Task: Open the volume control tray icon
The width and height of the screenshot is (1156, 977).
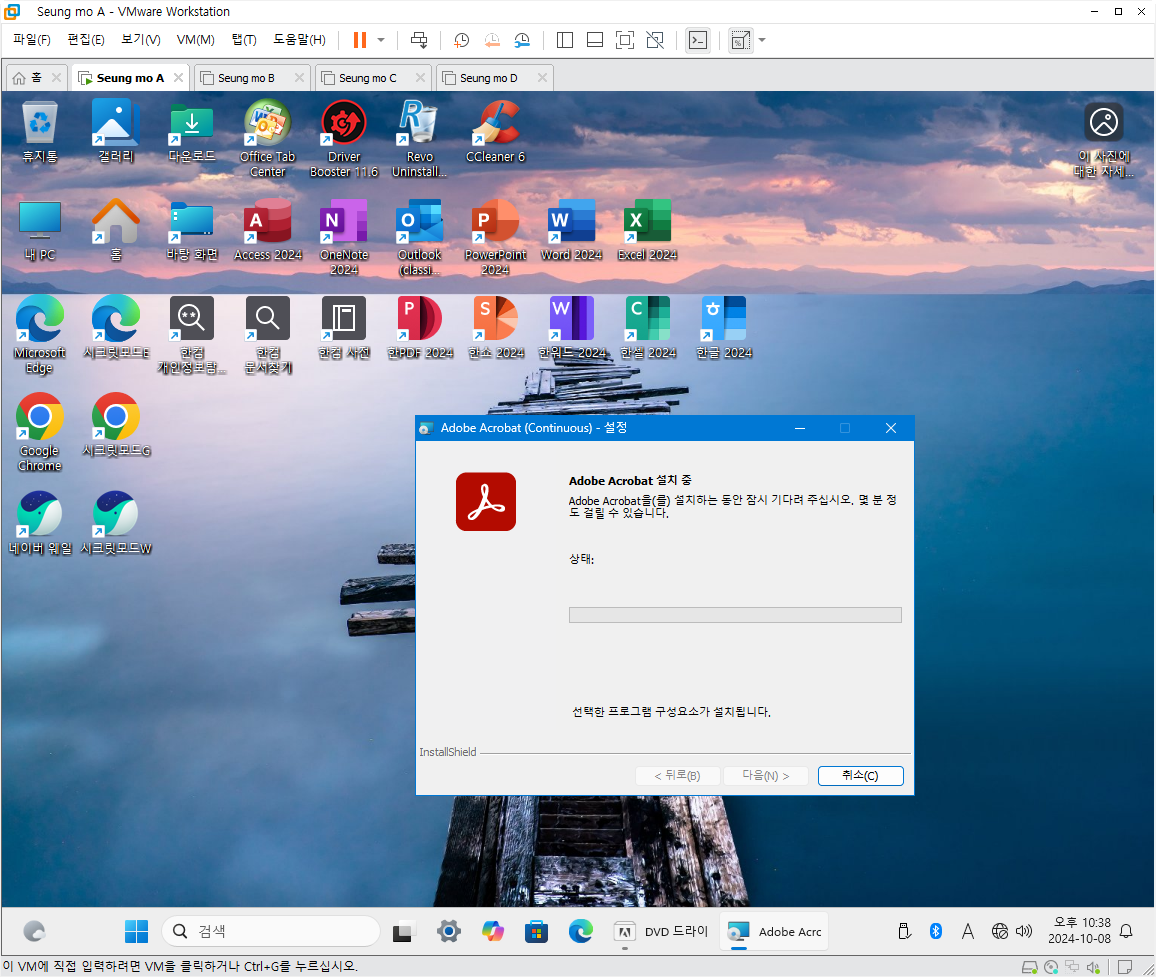Action: pyautogui.click(x=1024, y=931)
